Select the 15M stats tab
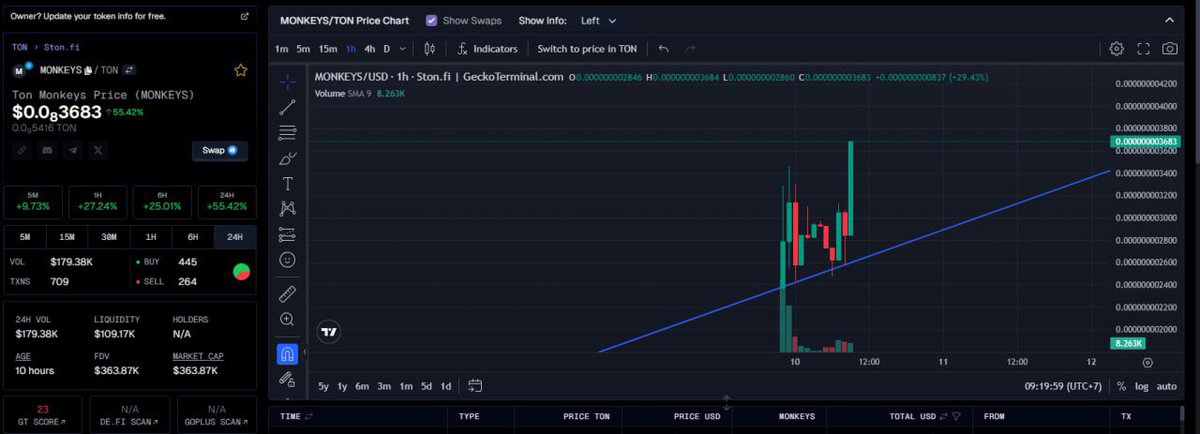The image size is (1200, 434). click(67, 237)
